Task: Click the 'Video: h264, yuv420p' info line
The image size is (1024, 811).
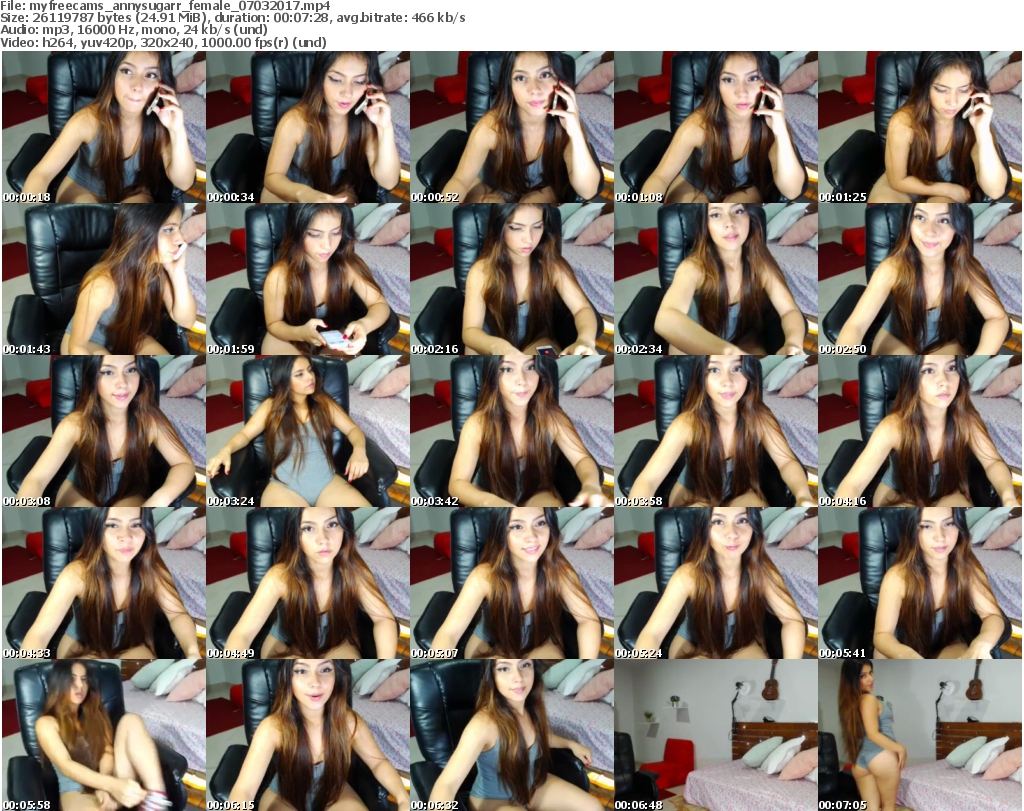Action: click(163, 42)
